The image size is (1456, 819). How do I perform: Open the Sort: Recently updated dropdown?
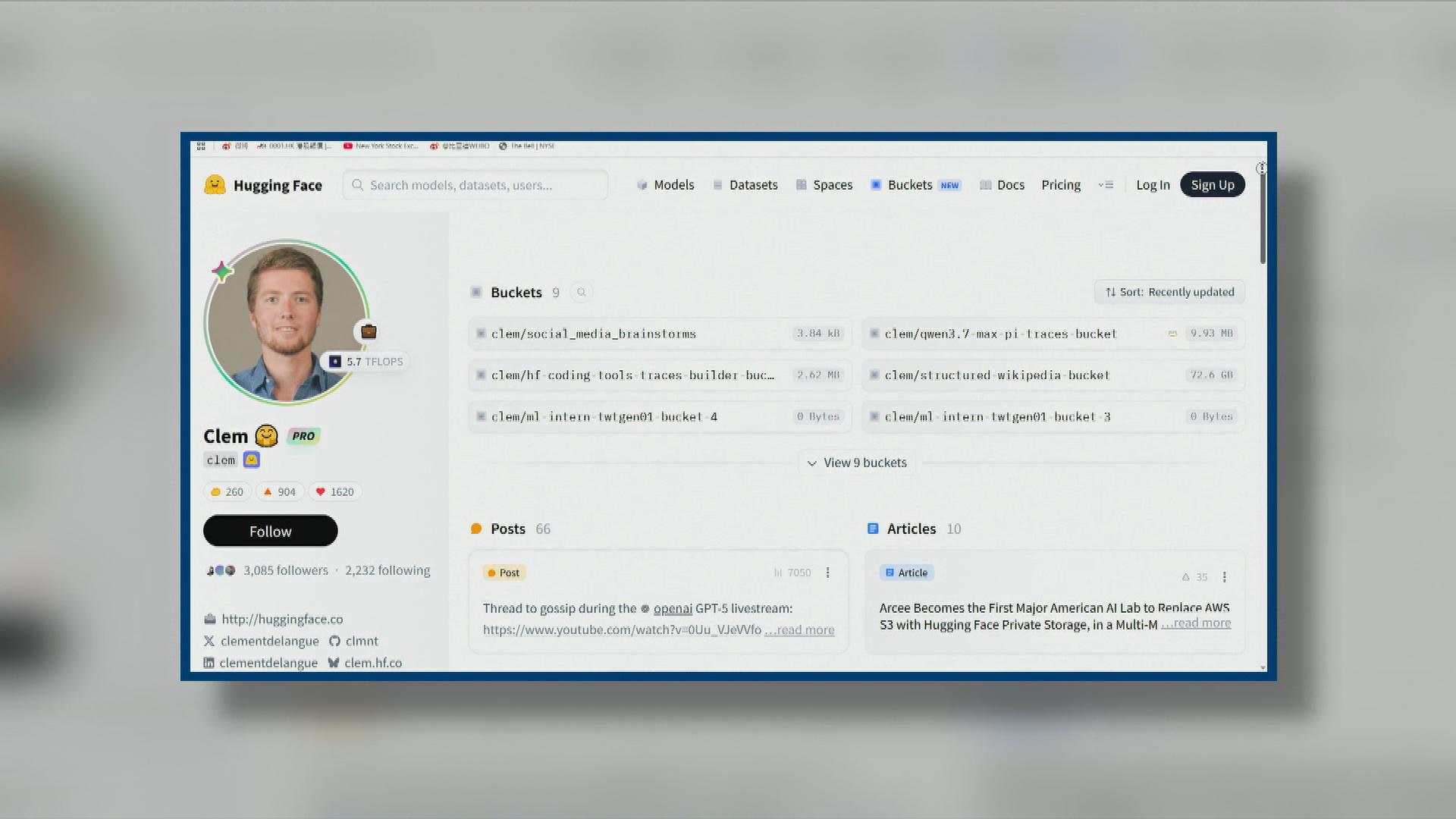point(1169,292)
